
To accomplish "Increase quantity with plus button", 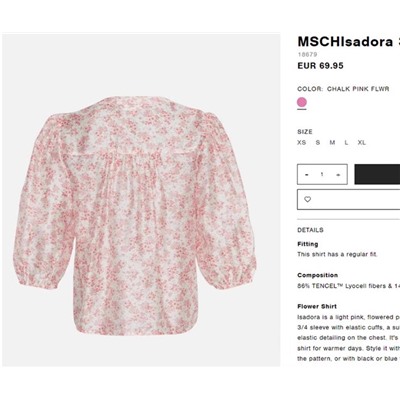I will pos(338,175).
